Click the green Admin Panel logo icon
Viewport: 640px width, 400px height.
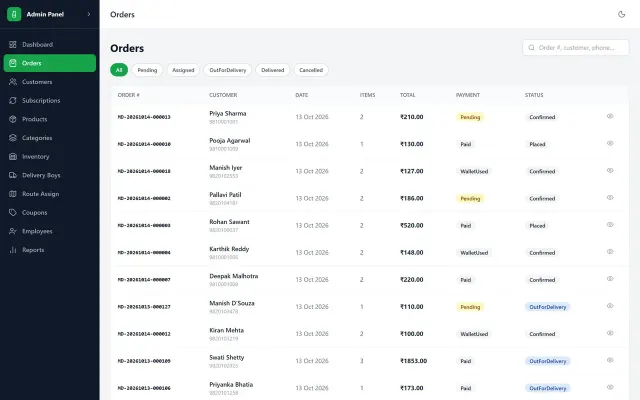click(x=14, y=14)
